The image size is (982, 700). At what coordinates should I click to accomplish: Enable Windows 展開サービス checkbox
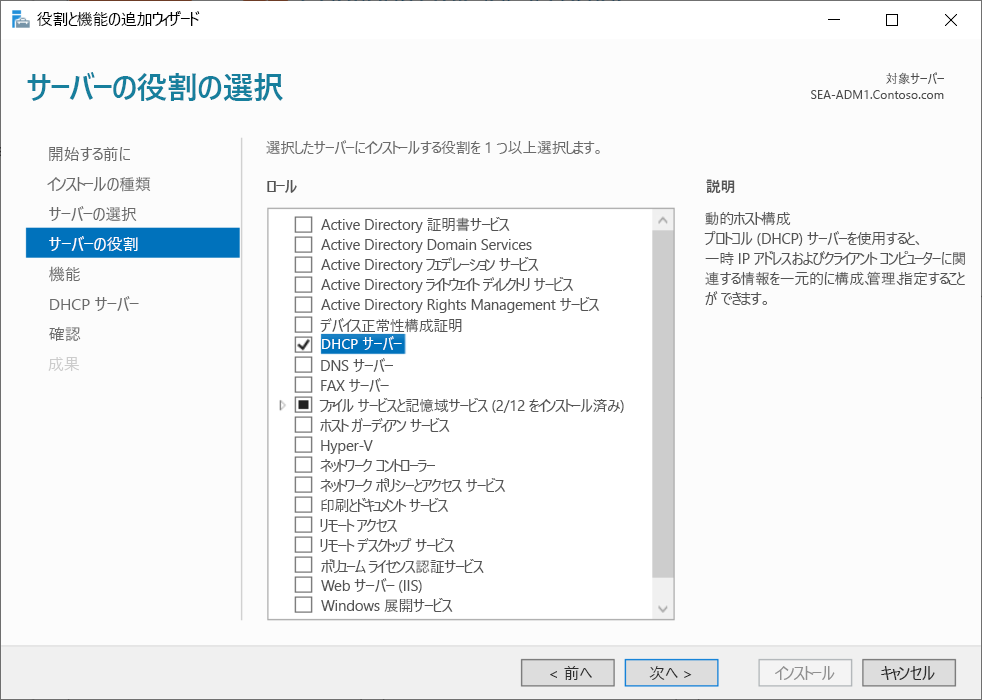point(303,605)
